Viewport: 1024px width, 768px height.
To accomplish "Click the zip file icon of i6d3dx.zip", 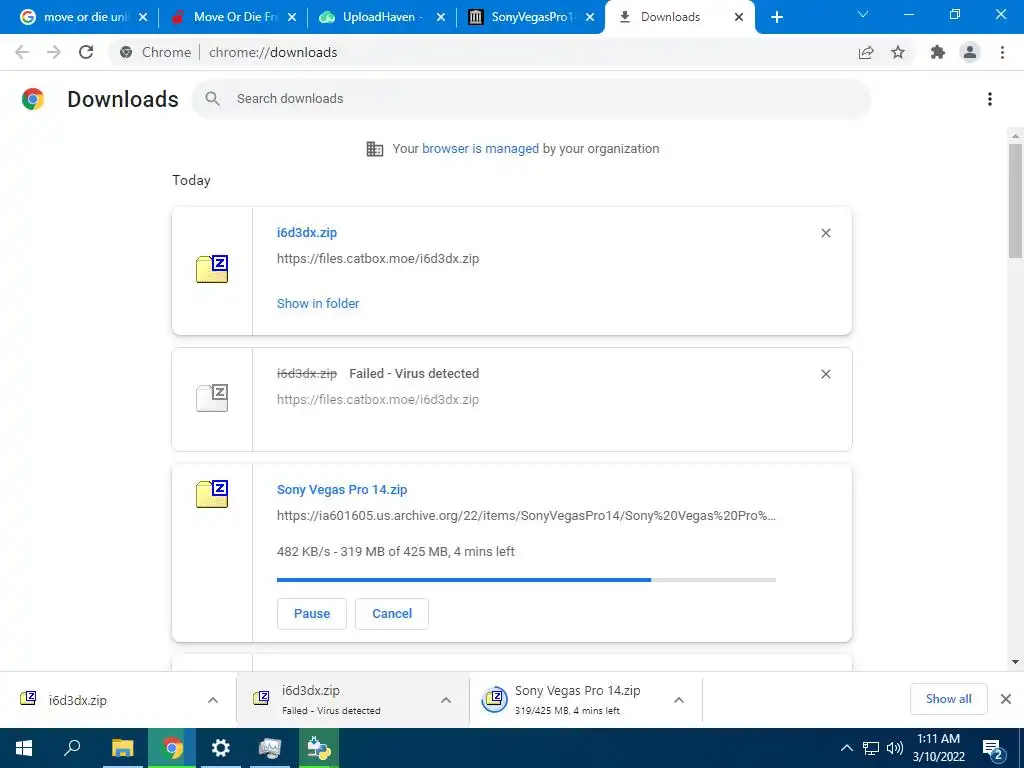I will tap(212, 269).
